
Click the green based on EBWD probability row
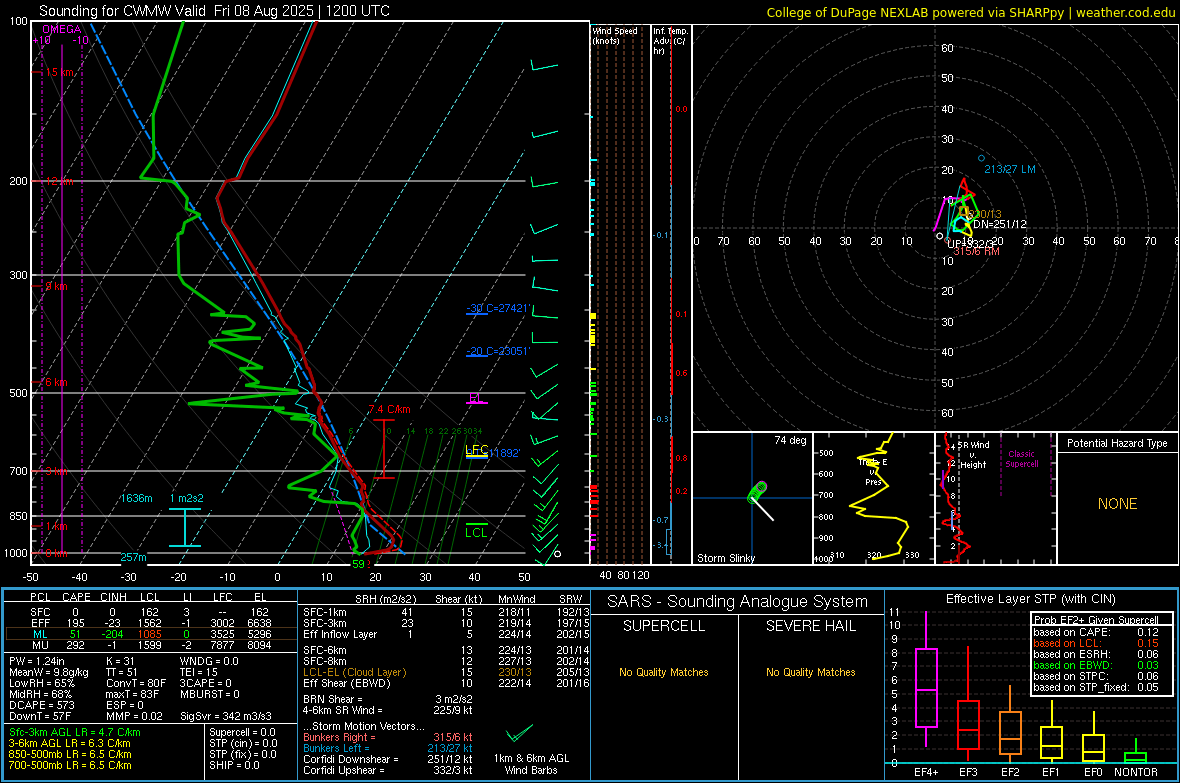(1096, 665)
